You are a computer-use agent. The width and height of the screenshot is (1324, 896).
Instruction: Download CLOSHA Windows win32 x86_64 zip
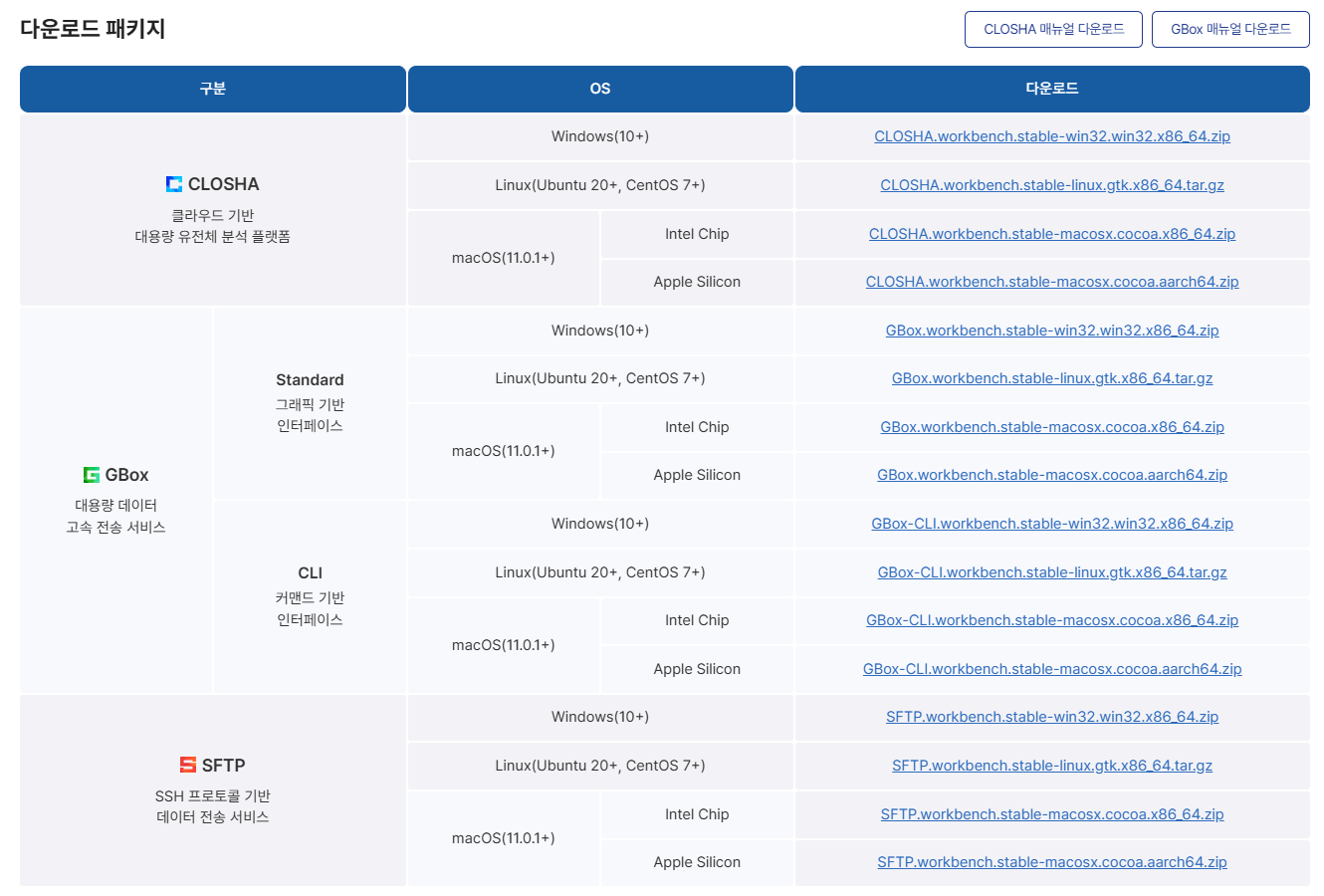click(1051, 136)
